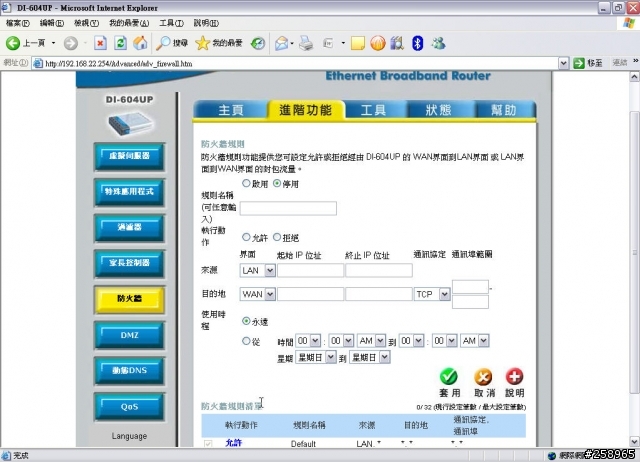Print the page using printer icon
The image size is (640, 462).
pyautogui.click(x=306, y=43)
